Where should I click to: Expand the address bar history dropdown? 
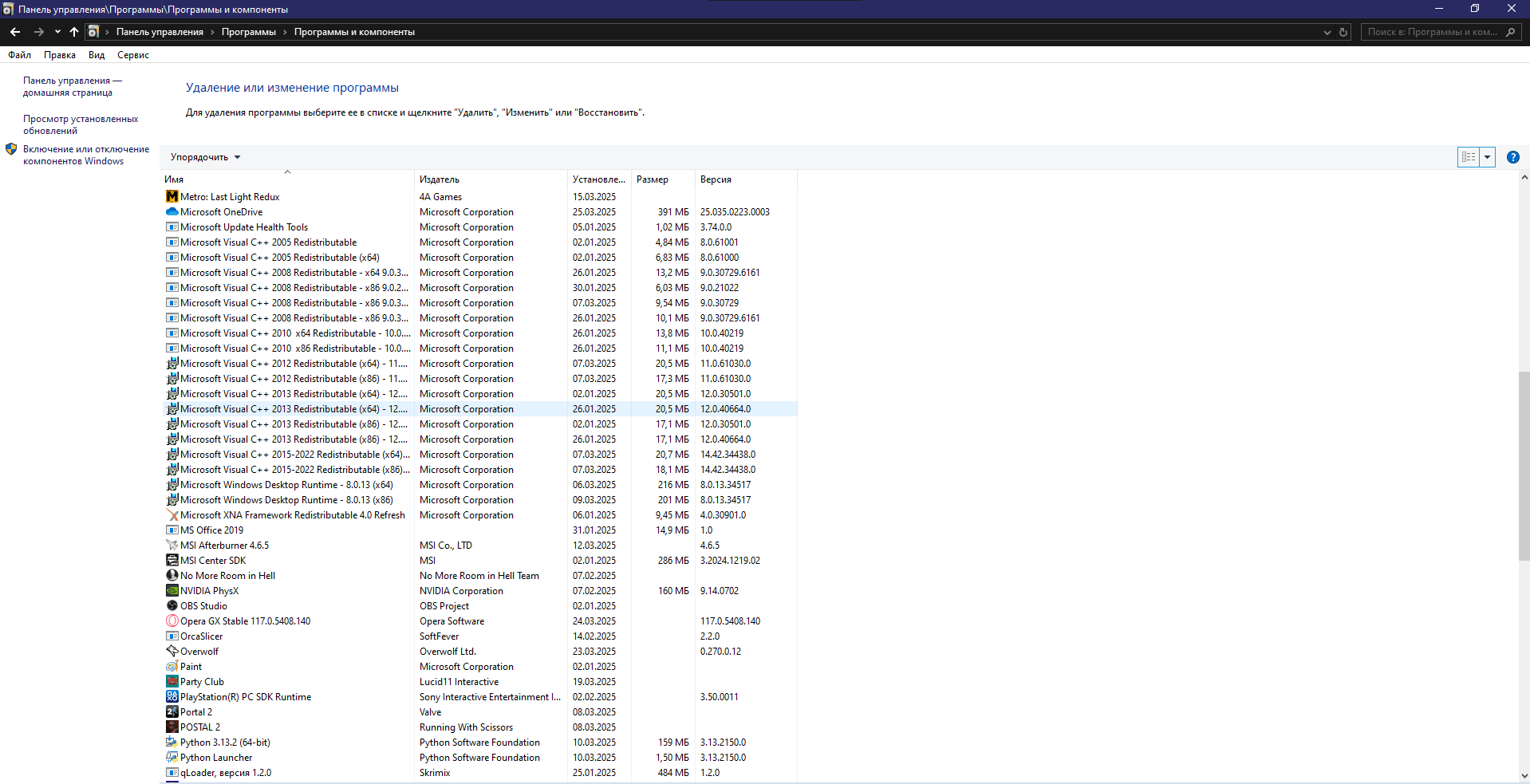pyautogui.click(x=1327, y=32)
